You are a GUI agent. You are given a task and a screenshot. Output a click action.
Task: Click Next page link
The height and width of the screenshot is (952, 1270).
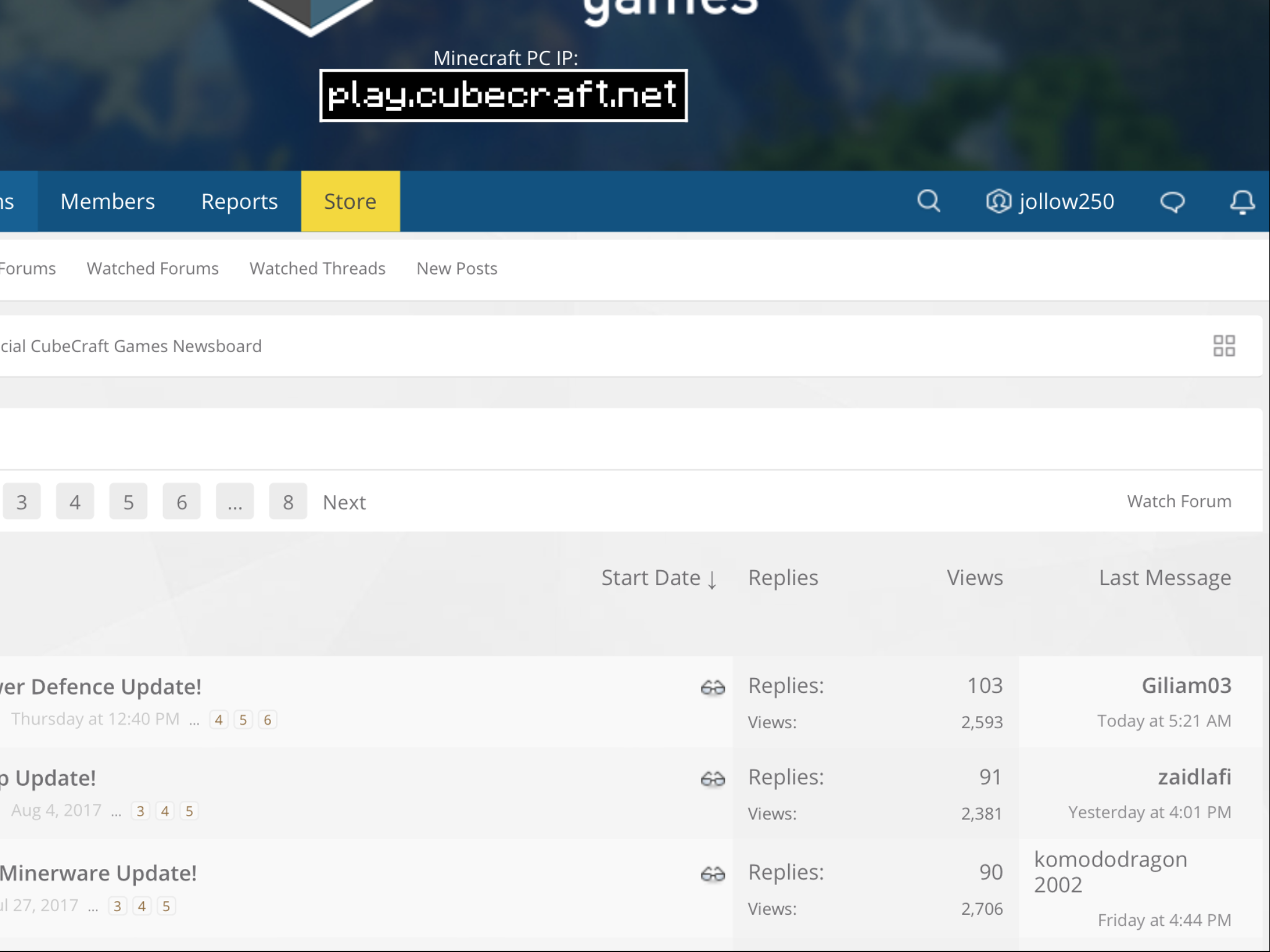click(x=344, y=502)
